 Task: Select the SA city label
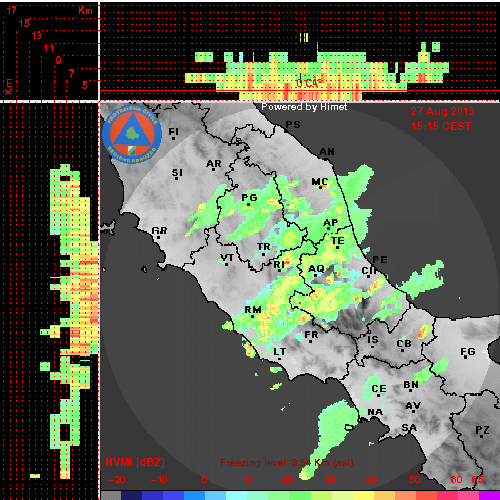point(409,428)
